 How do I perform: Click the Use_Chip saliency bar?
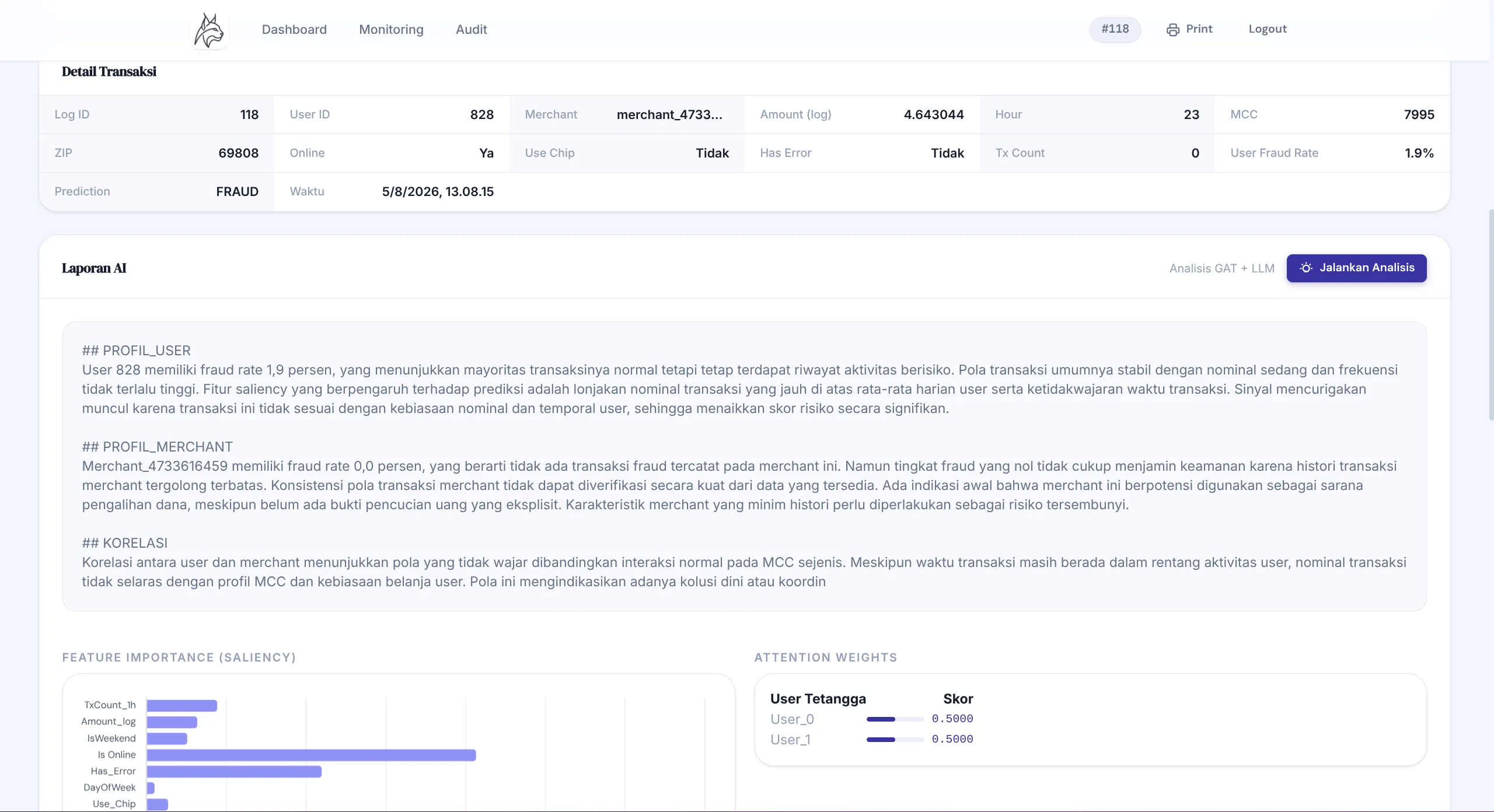point(158,804)
